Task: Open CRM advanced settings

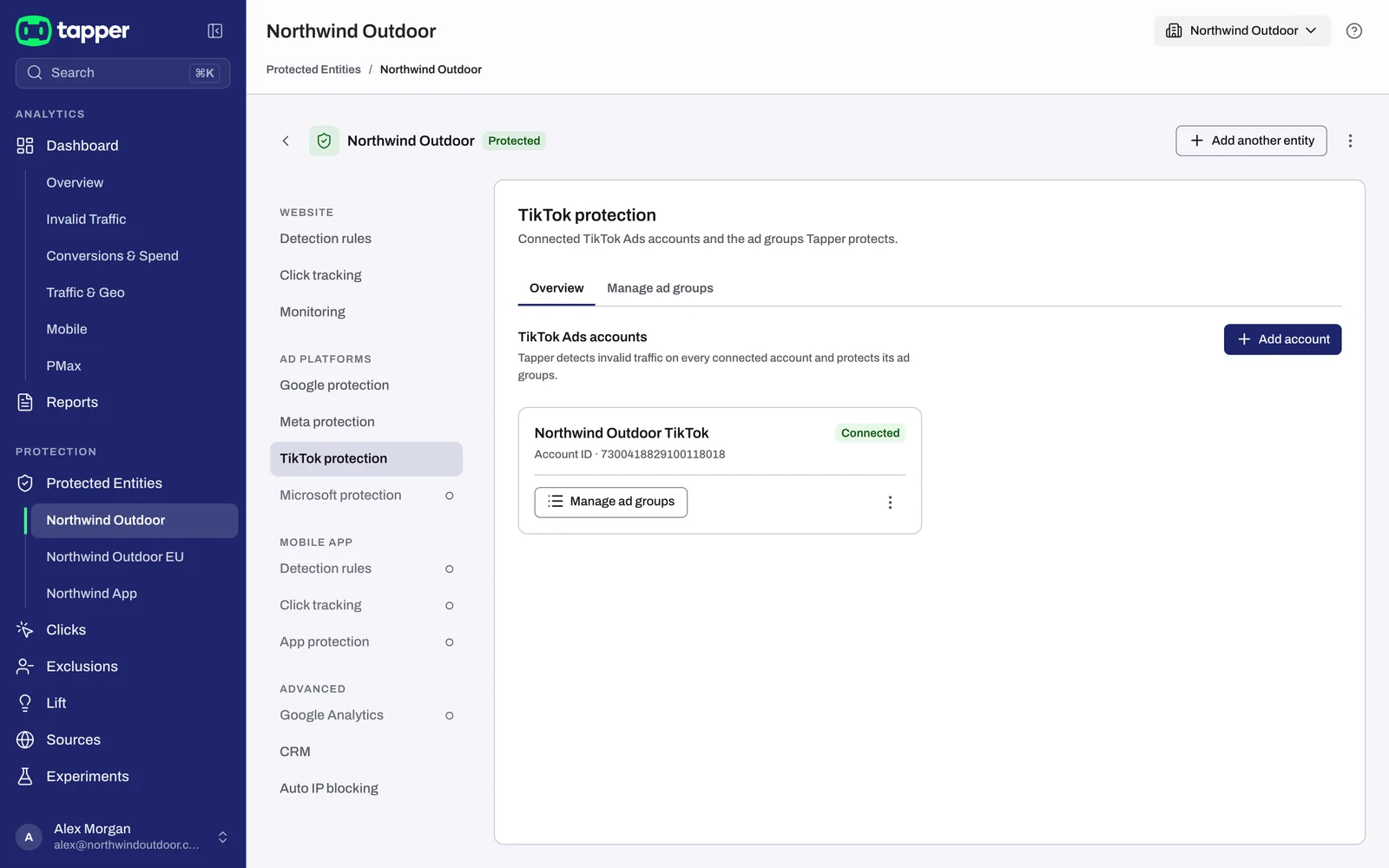Action: coord(366,752)
